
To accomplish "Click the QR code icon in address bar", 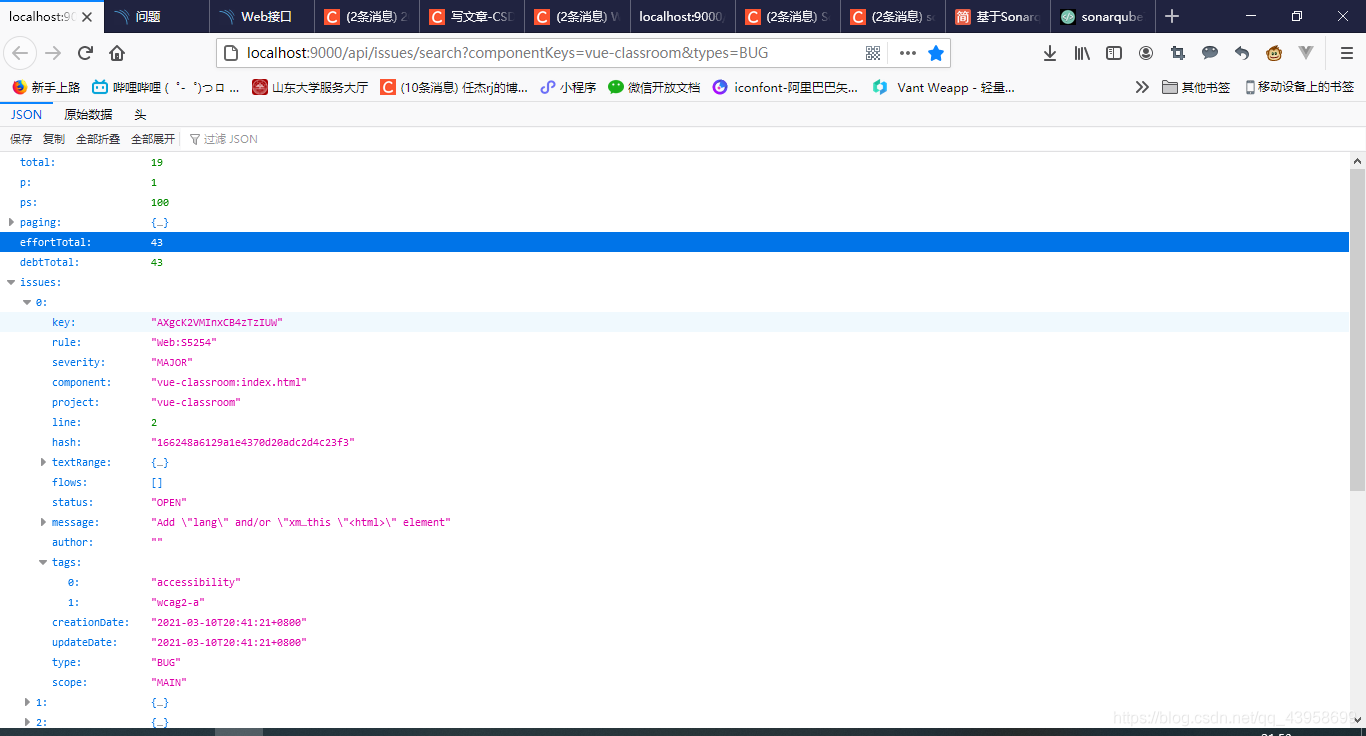I will tap(873, 53).
